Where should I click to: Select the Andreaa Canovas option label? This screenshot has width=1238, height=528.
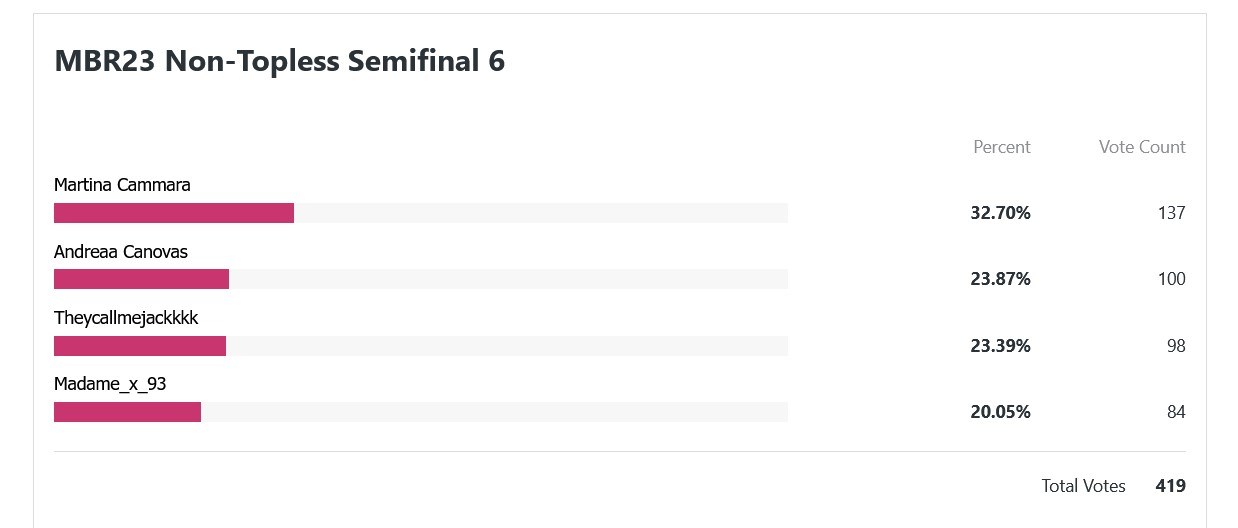pyautogui.click(x=121, y=252)
